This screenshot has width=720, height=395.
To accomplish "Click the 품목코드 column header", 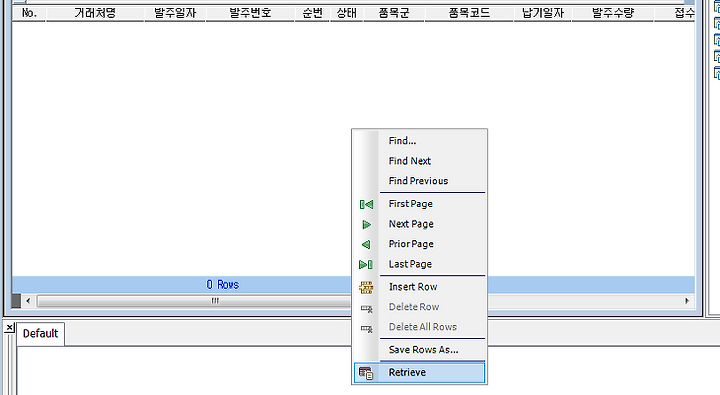I will (x=469, y=13).
